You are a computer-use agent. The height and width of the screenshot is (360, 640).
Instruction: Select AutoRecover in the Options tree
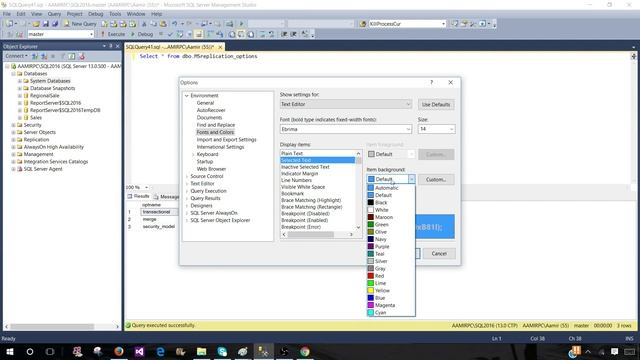pyautogui.click(x=211, y=110)
